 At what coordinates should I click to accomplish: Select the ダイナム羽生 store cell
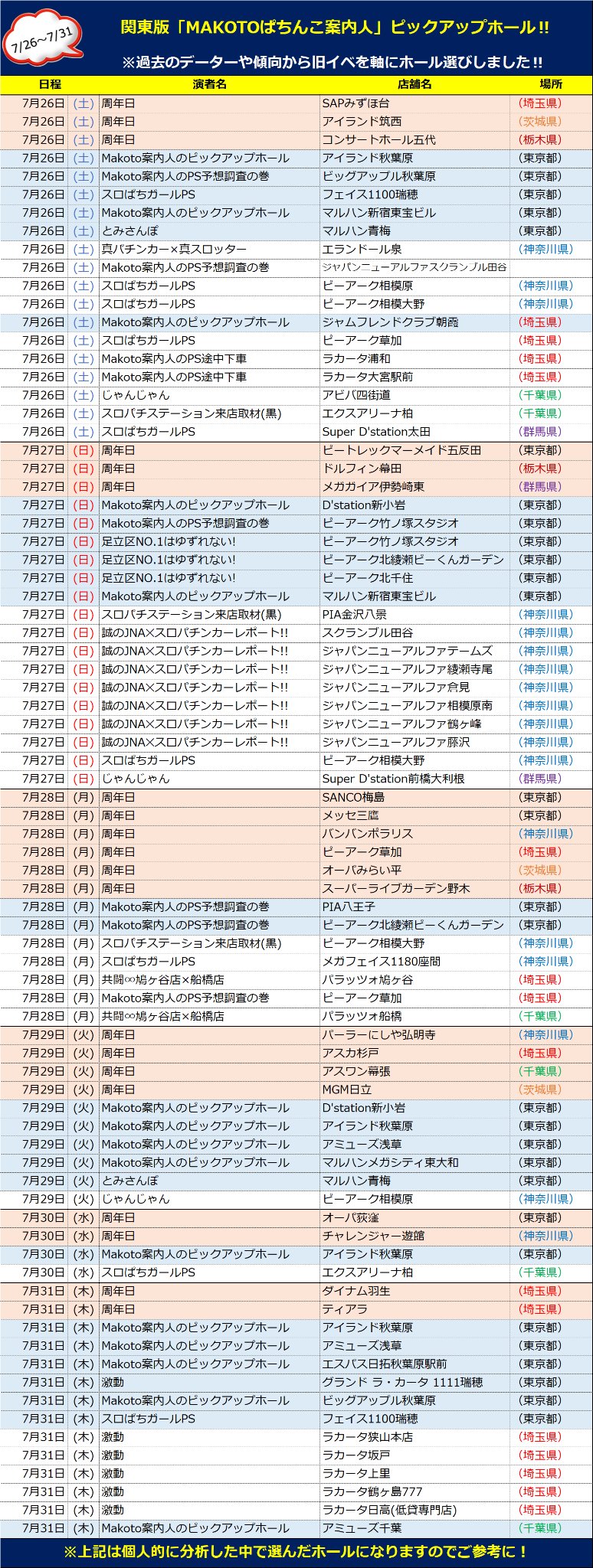[x=414, y=1291]
